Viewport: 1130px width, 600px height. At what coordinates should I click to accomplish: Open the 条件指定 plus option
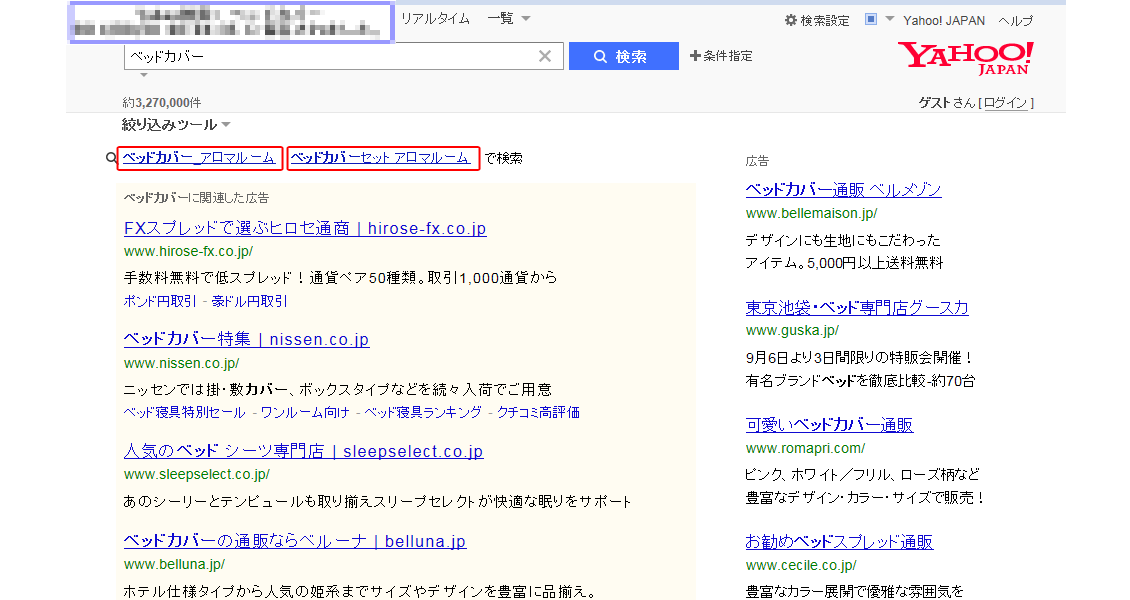pyautogui.click(x=721, y=55)
